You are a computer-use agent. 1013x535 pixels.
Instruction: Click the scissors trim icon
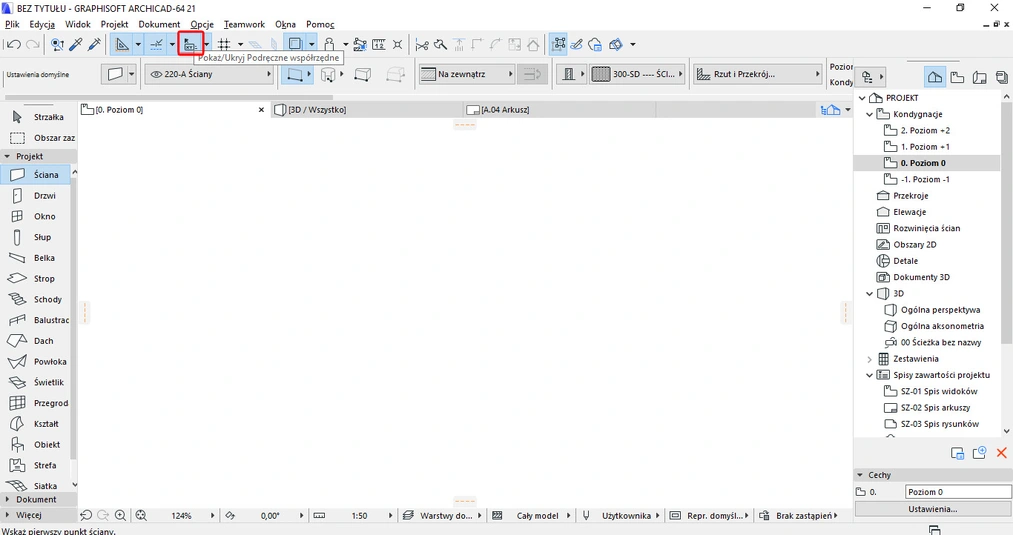click(x=422, y=45)
